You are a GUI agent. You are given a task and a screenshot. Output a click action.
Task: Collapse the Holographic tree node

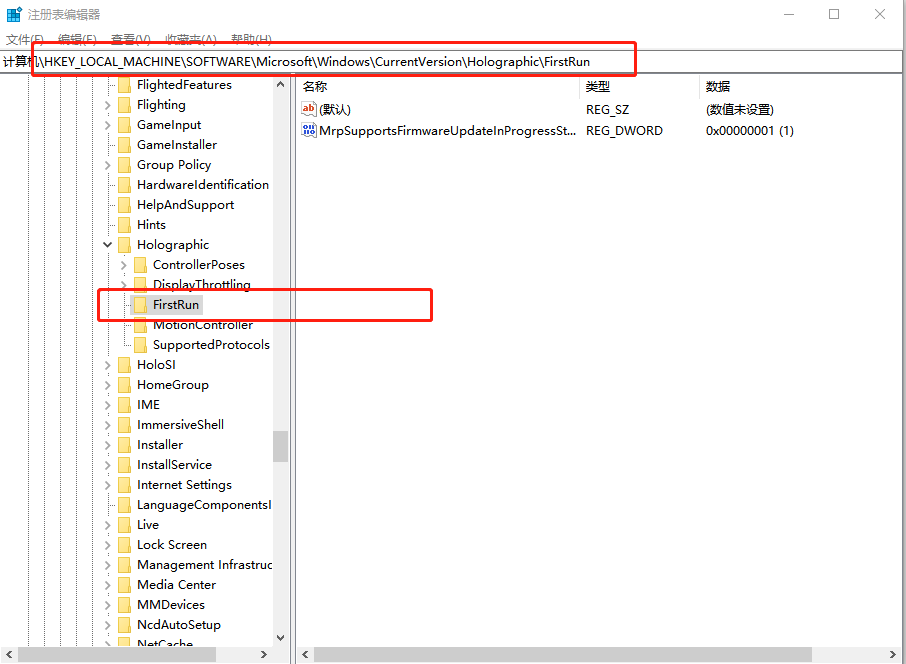pyautogui.click(x=107, y=244)
